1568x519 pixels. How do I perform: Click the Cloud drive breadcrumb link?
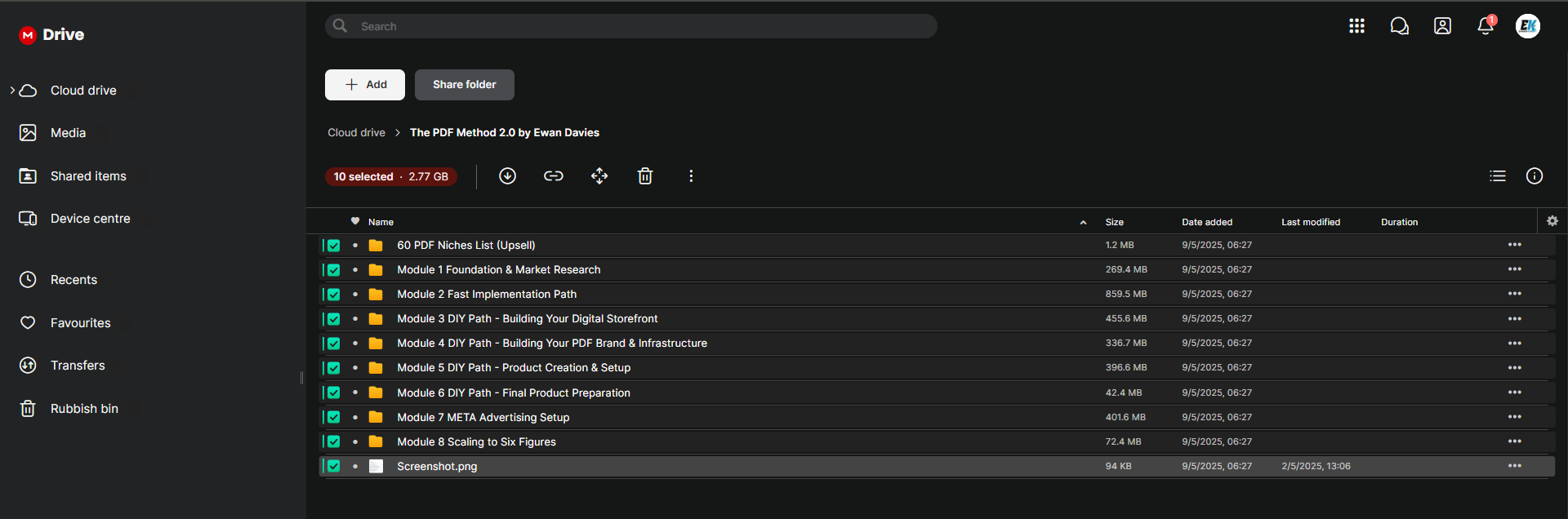pyautogui.click(x=356, y=133)
